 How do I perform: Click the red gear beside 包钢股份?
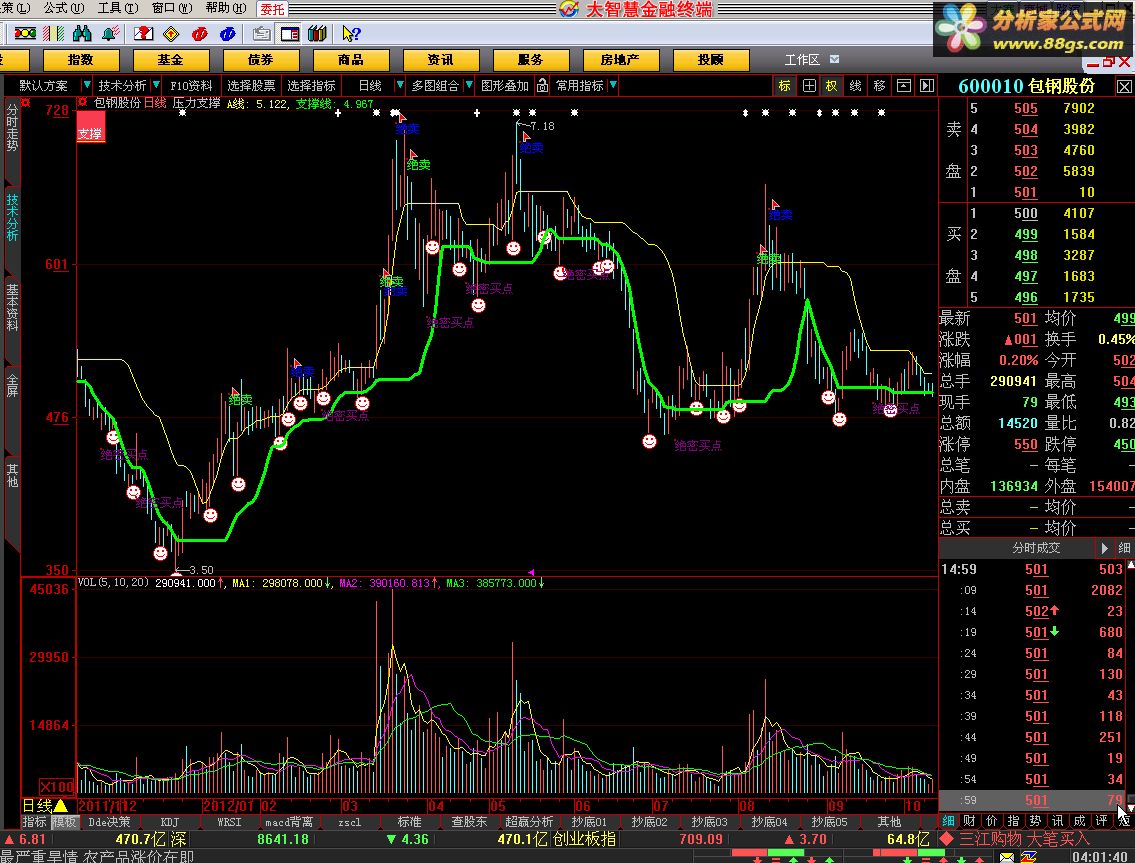point(84,103)
